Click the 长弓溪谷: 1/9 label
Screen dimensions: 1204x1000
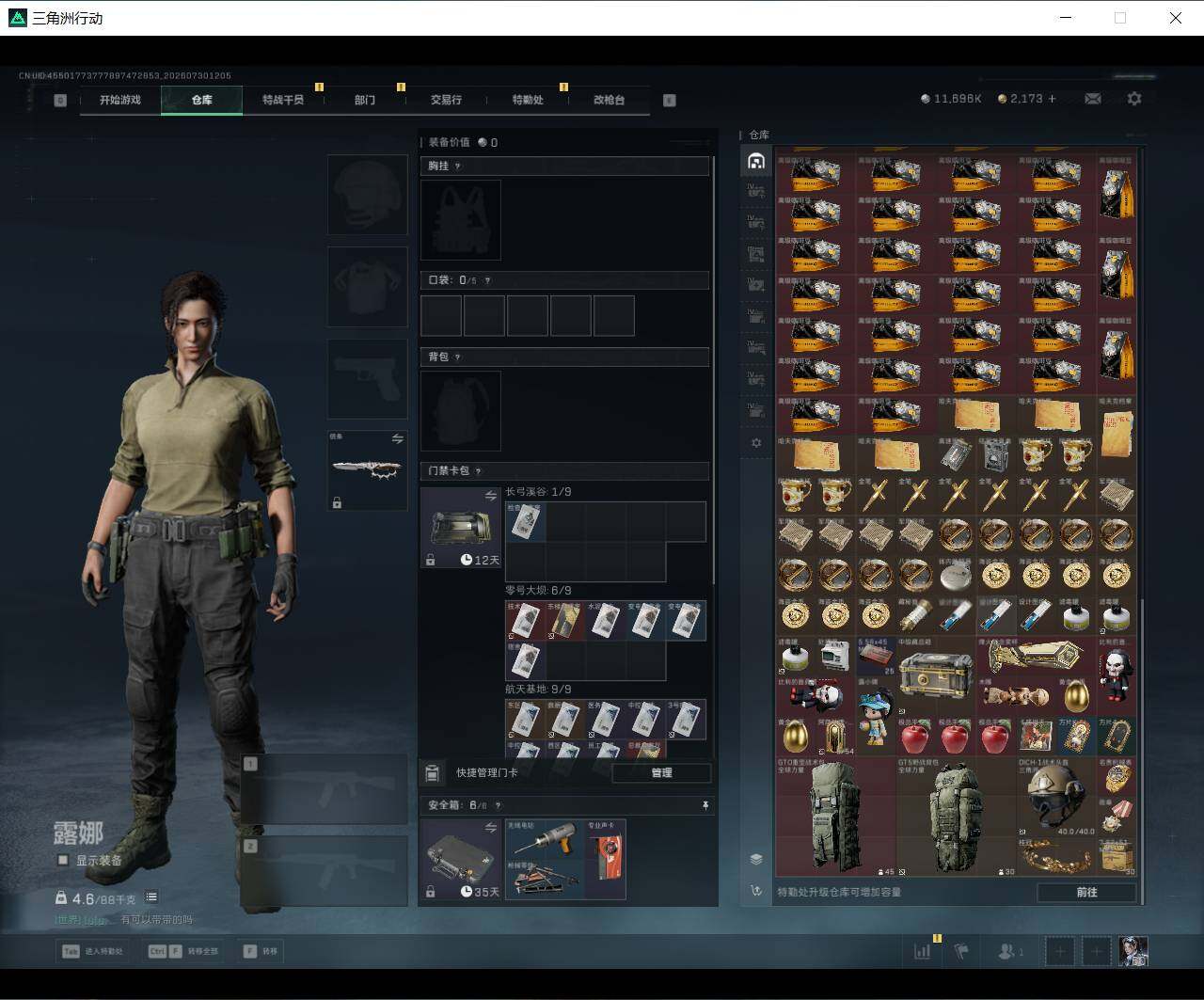click(538, 492)
